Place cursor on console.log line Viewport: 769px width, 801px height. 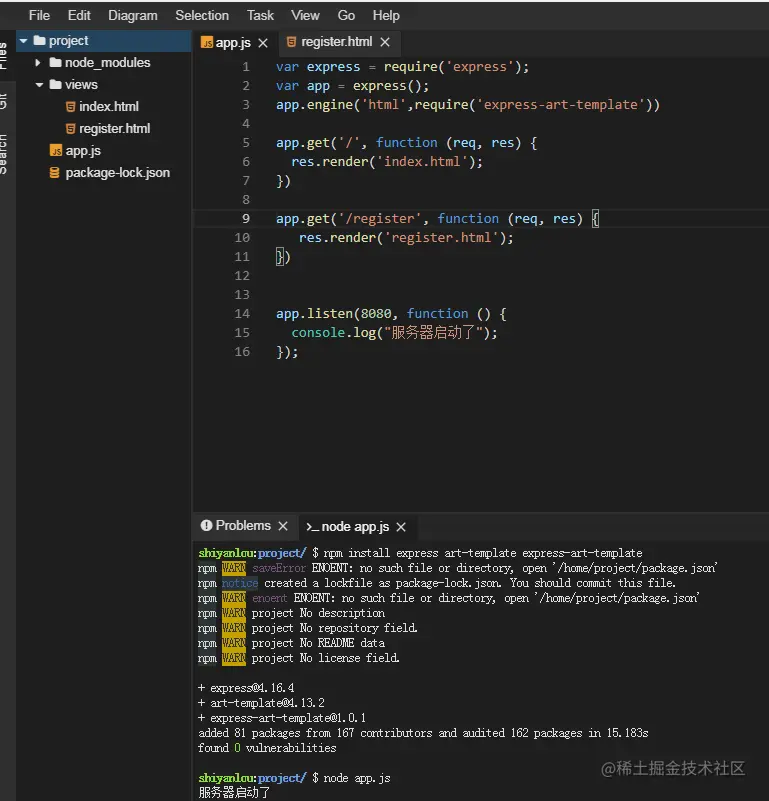[x=394, y=333]
